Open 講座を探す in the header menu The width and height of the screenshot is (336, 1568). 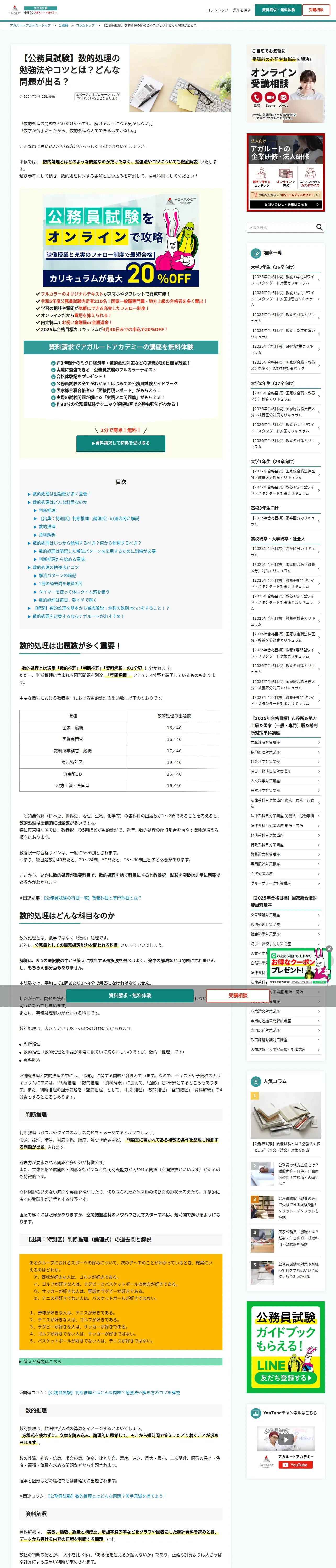click(x=242, y=10)
